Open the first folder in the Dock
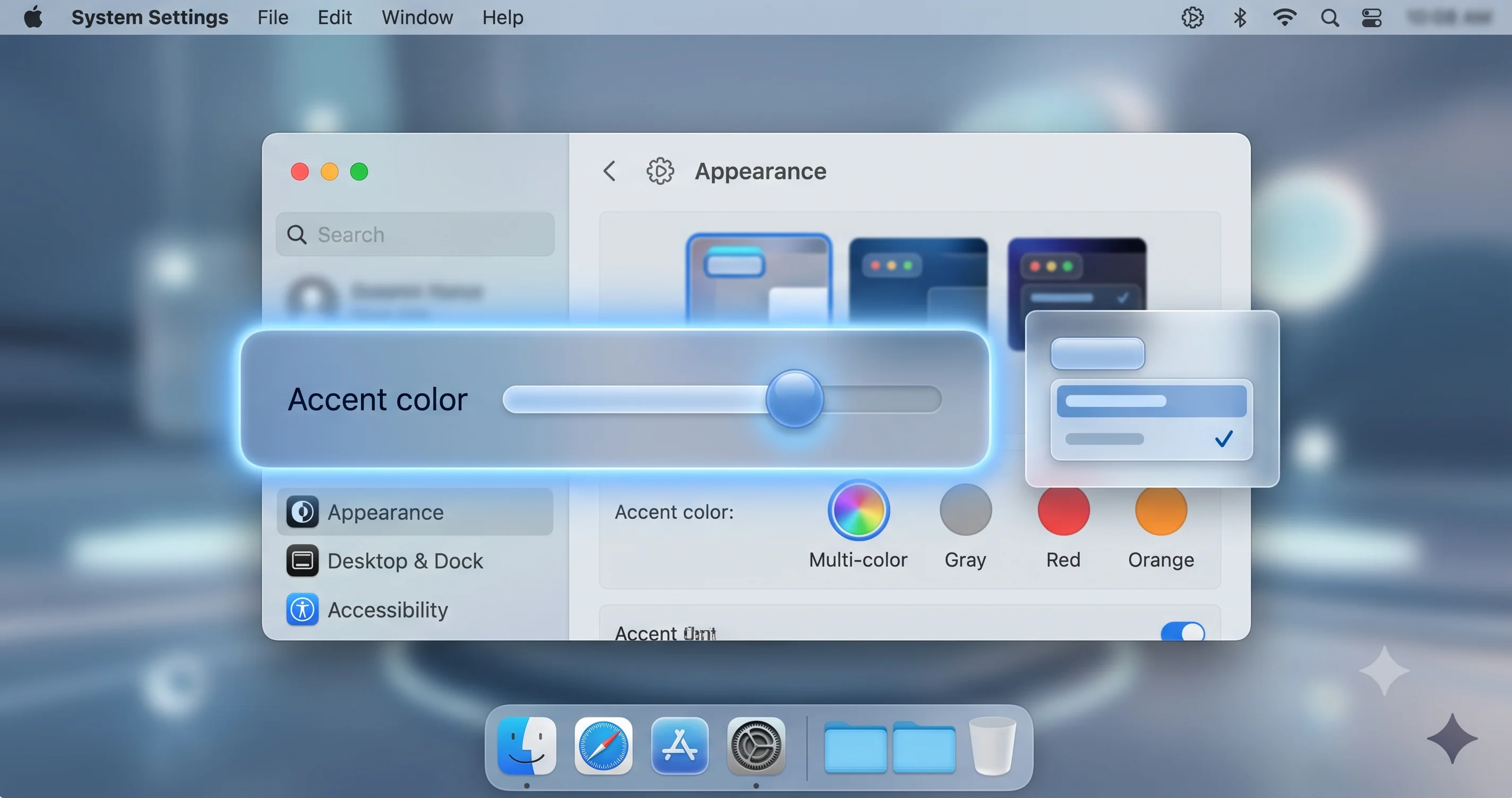This screenshot has width=1512, height=798. pyautogui.click(x=855, y=747)
